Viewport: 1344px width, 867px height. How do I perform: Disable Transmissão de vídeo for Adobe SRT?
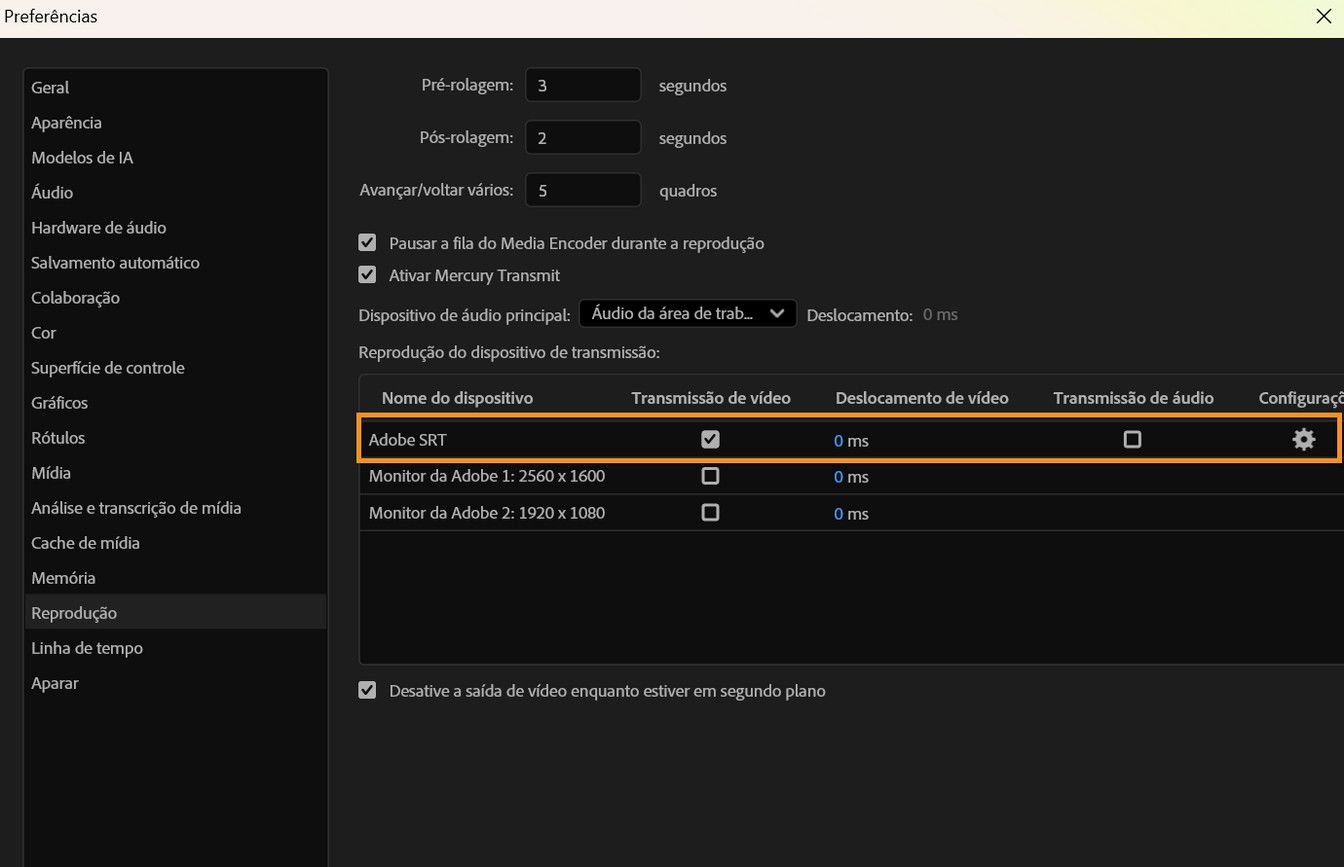710,438
